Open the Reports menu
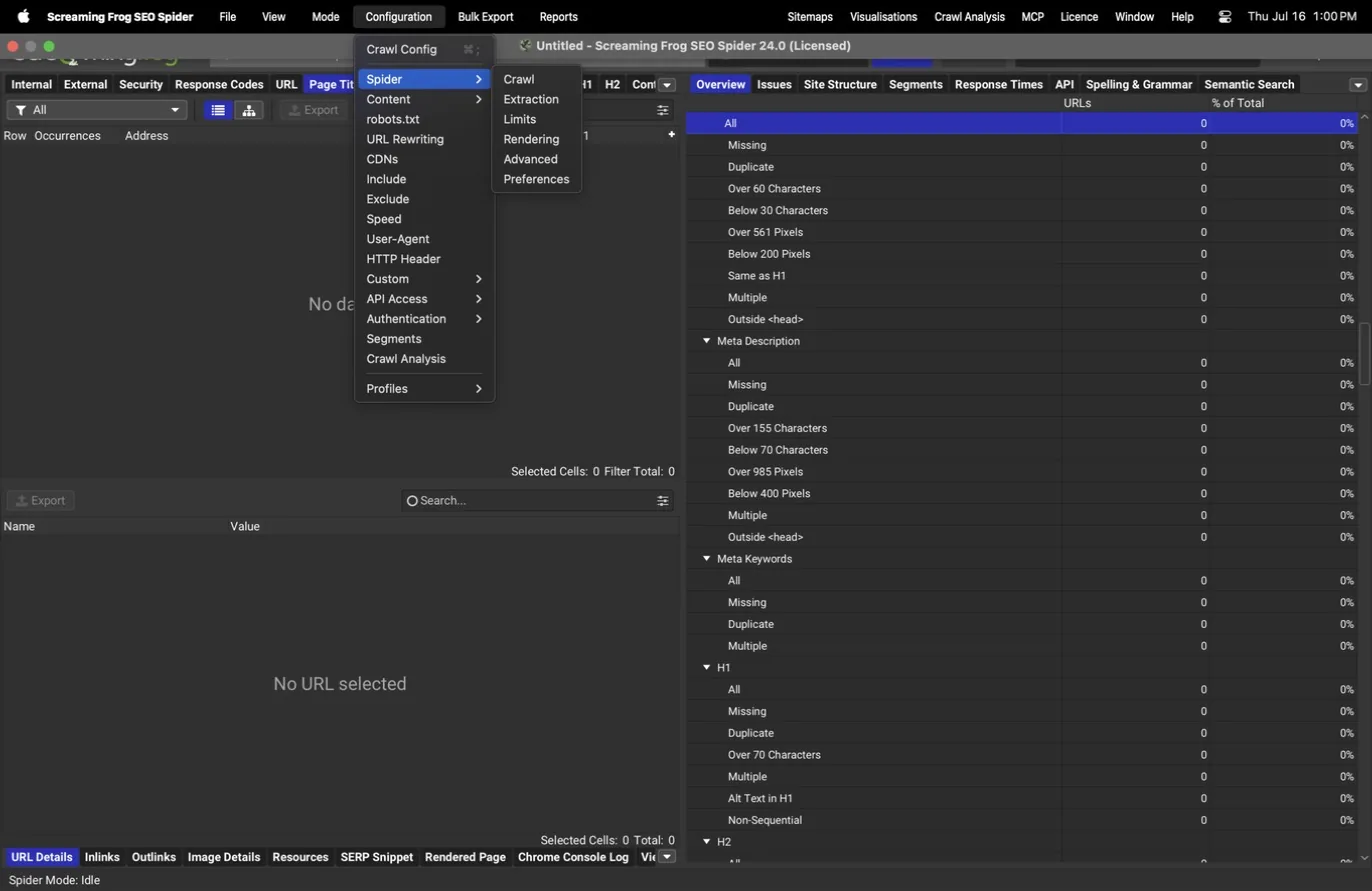 click(558, 17)
